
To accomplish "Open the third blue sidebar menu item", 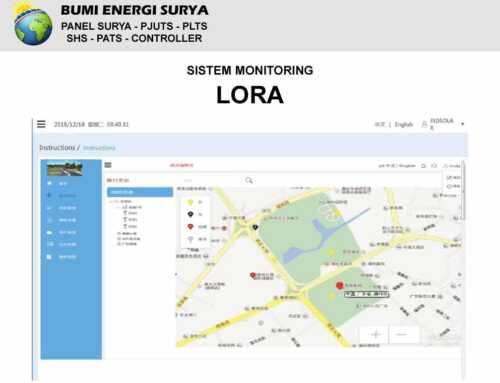I will click(x=62, y=208).
